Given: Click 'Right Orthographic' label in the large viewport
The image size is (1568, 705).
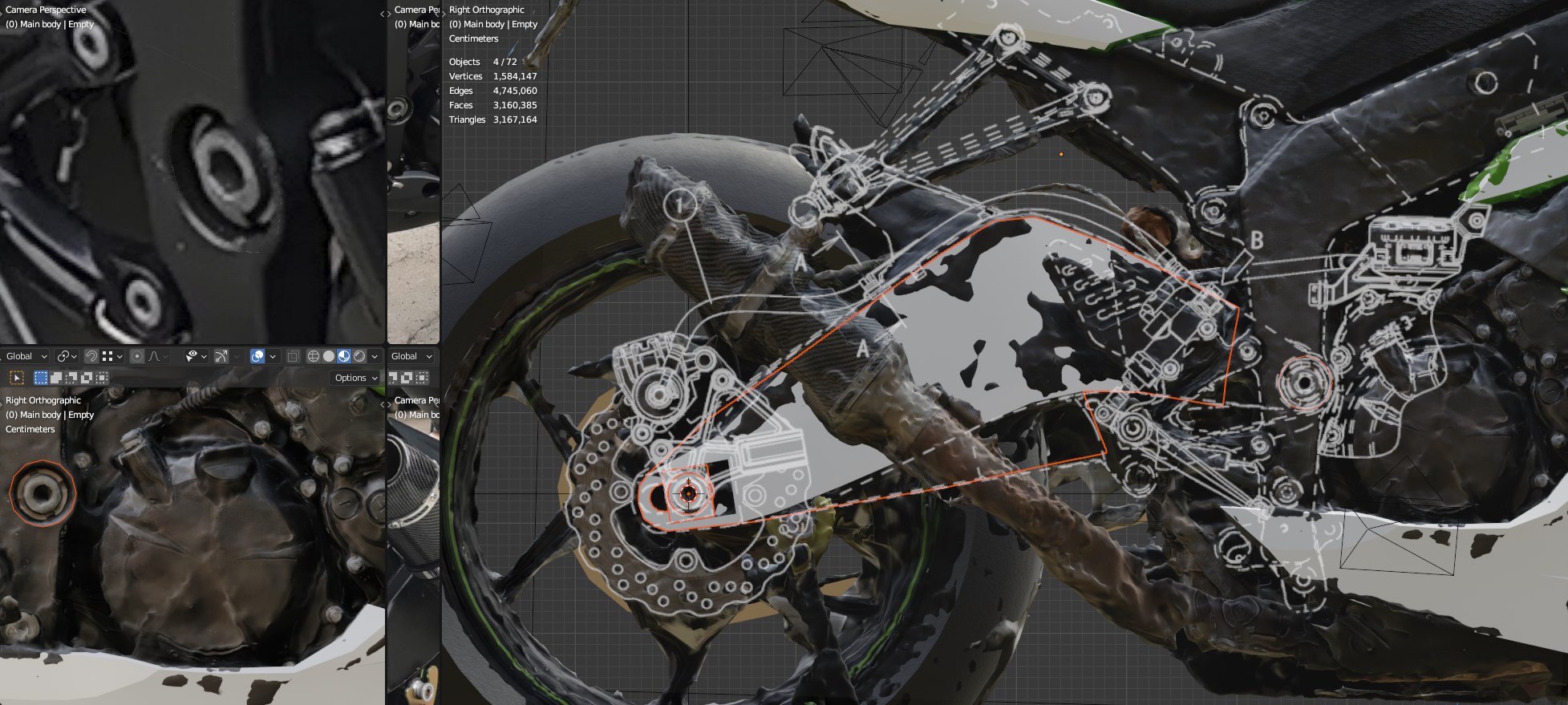Looking at the screenshot, I should tap(487, 10).
